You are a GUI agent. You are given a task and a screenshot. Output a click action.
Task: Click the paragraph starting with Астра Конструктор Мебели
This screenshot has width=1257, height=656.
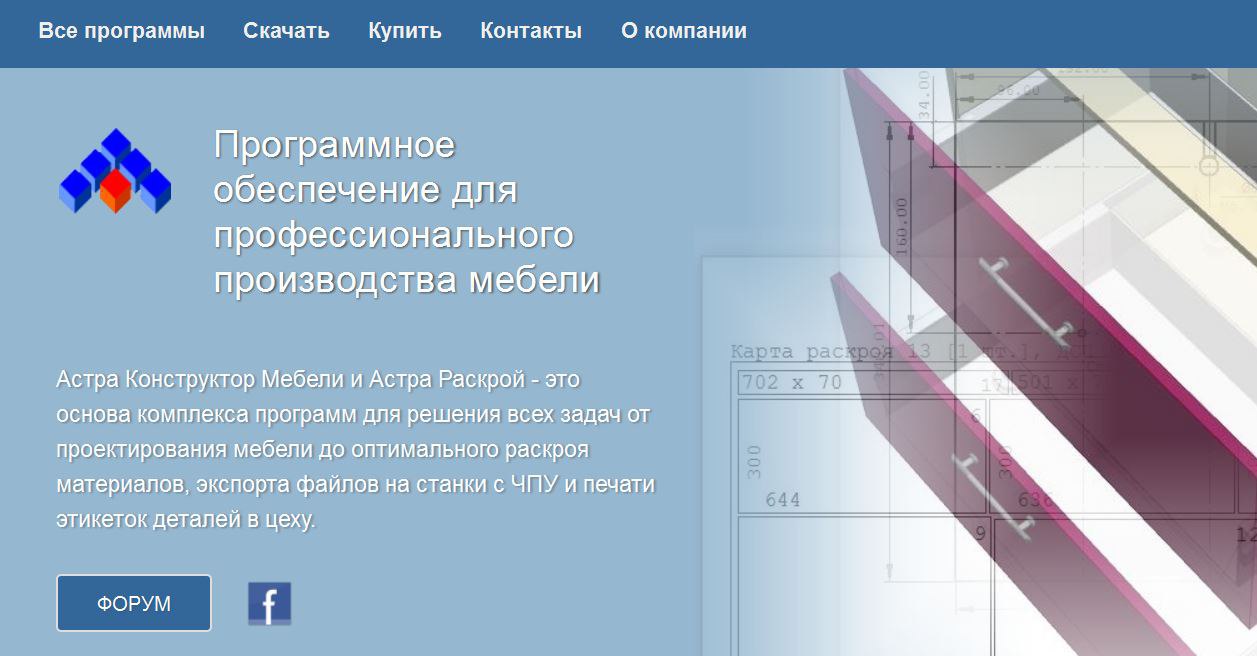click(356, 450)
